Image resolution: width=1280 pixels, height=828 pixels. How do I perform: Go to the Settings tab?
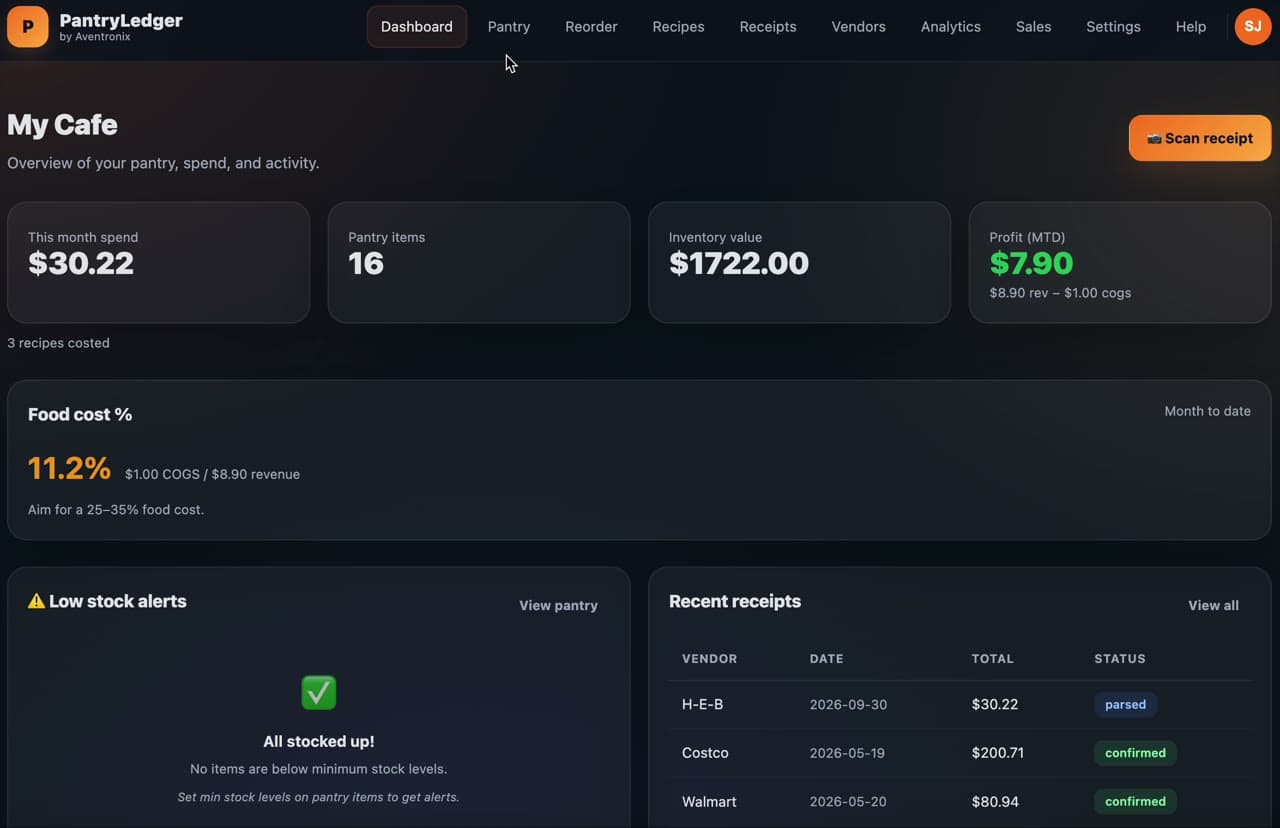coord(1113,27)
